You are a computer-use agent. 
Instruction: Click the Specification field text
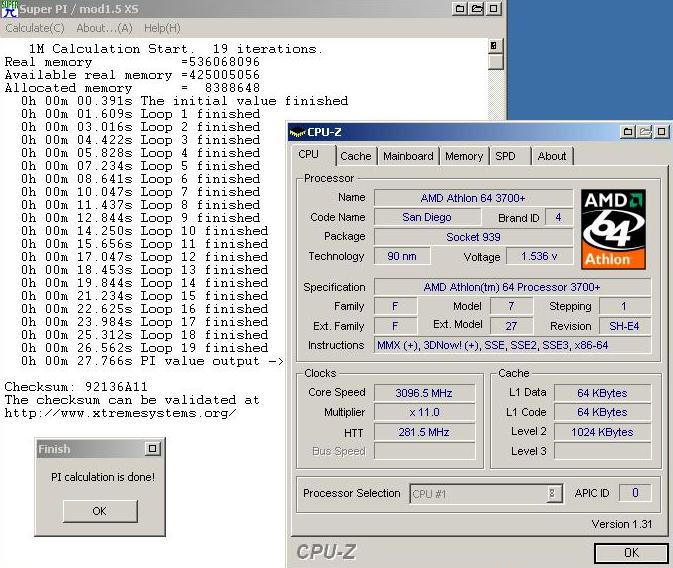click(512, 287)
